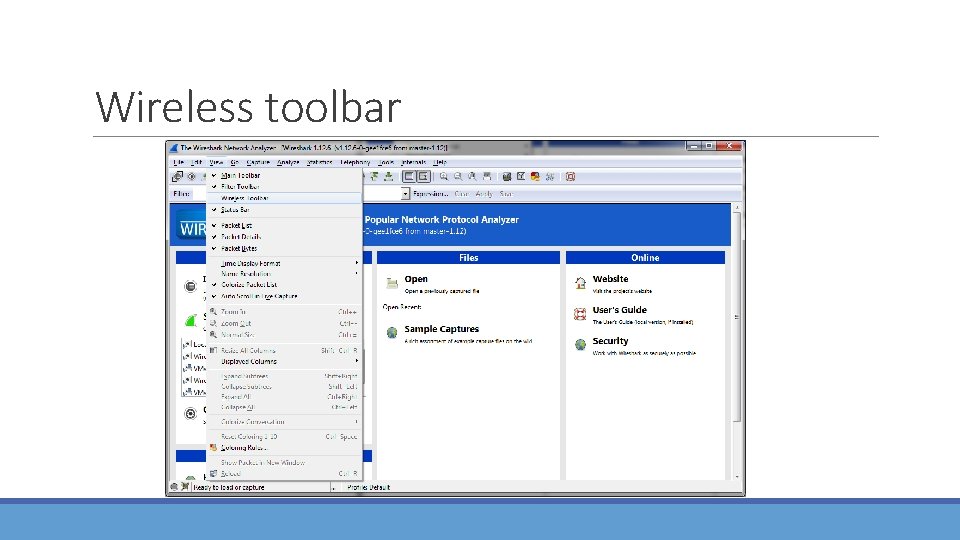Image resolution: width=960 pixels, height=540 pixels.
Task: Click the Coloring Rules menu icon
Action: pos(213,448)
